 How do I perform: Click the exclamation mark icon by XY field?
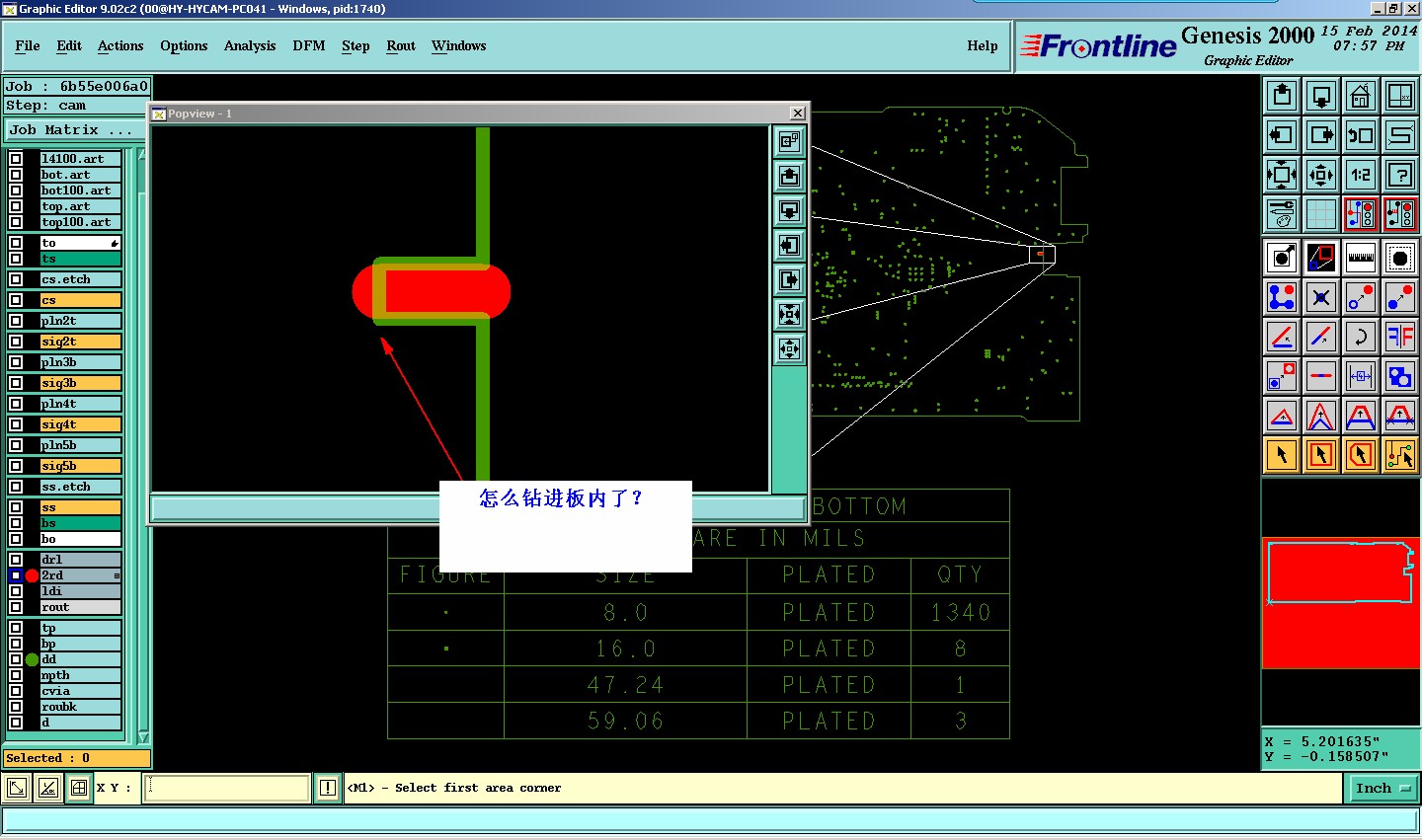point(328,788)
